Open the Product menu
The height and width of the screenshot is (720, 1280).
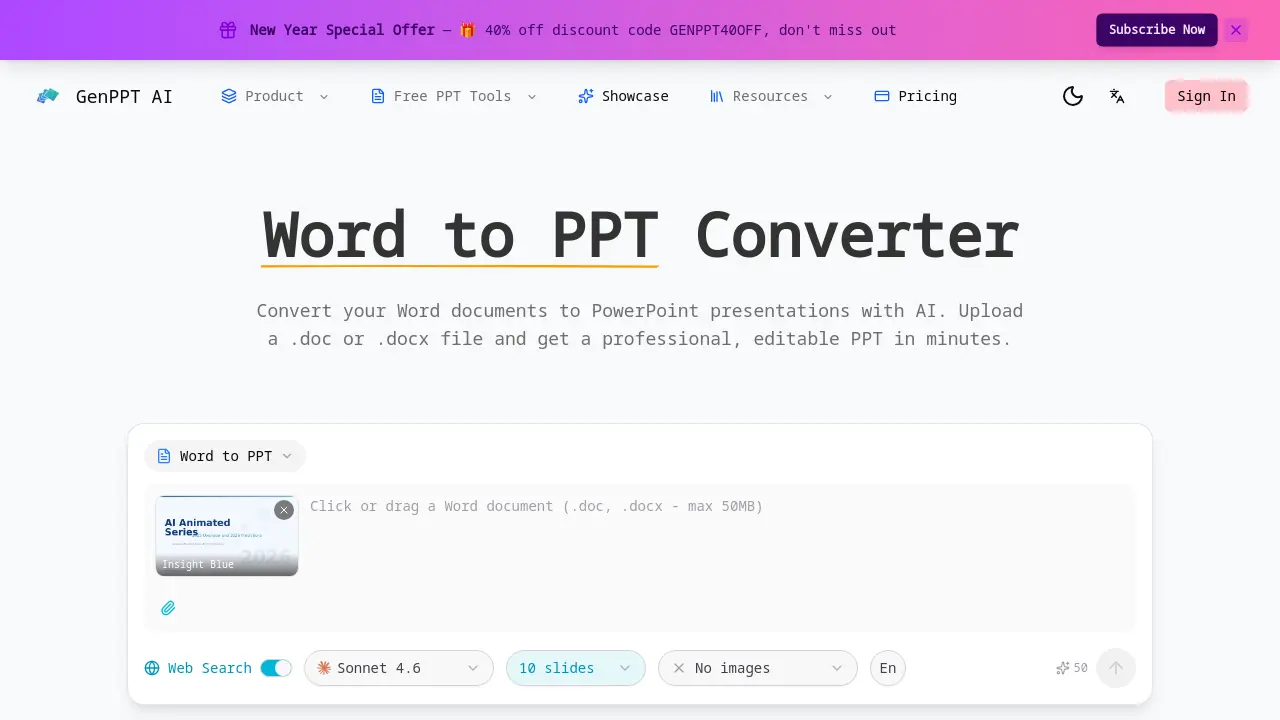pyautogui.click(x=275, y=96)
